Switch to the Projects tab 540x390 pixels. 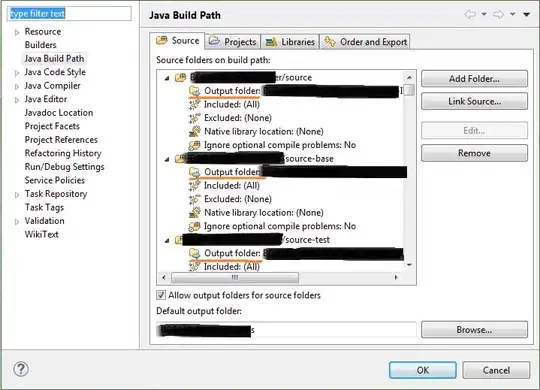click(233, 42)
